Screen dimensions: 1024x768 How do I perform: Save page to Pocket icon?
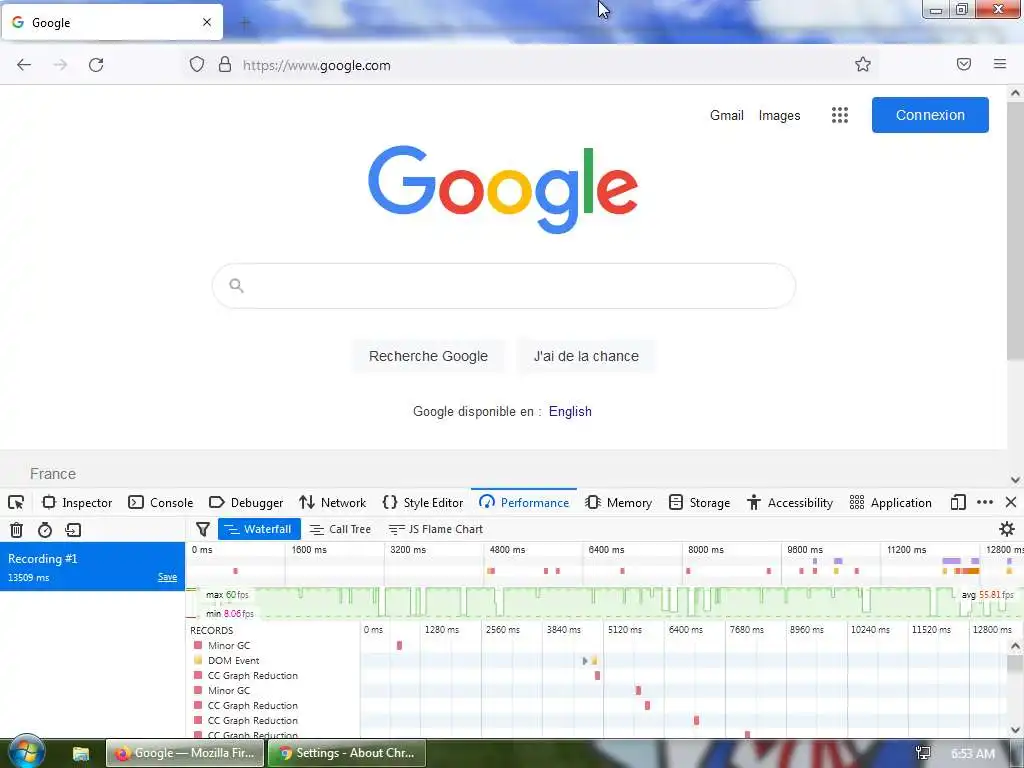(x=963, y=64)
